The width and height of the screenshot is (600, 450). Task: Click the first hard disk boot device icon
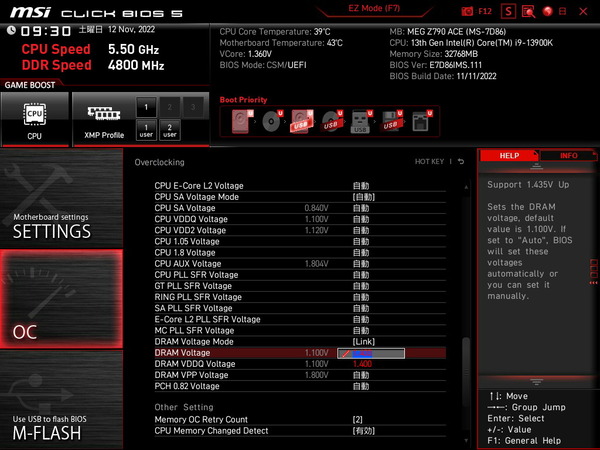pos(242,121)
